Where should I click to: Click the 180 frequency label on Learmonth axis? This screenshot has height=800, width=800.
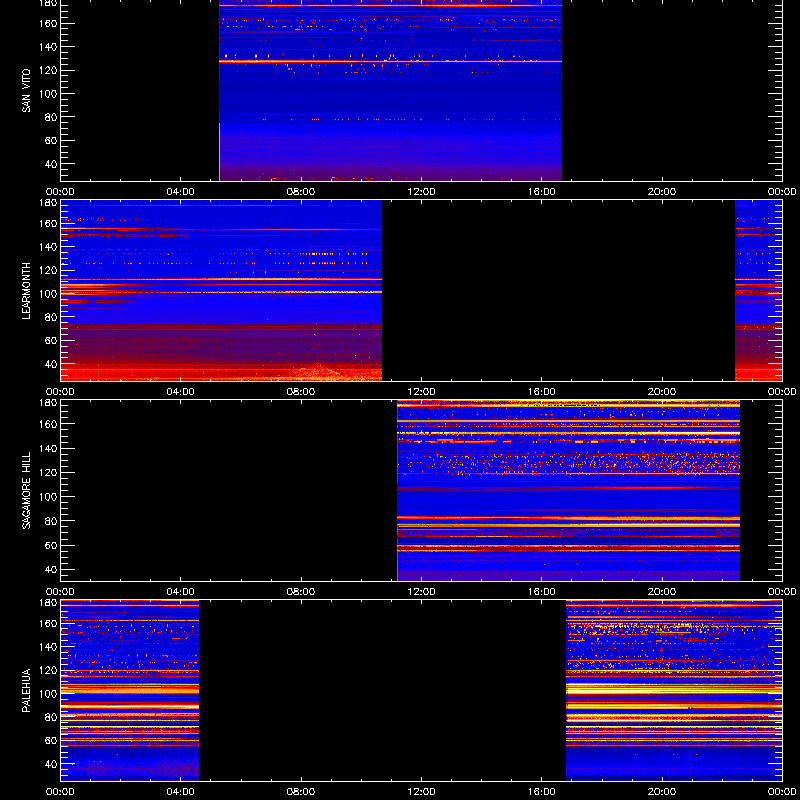47,202
